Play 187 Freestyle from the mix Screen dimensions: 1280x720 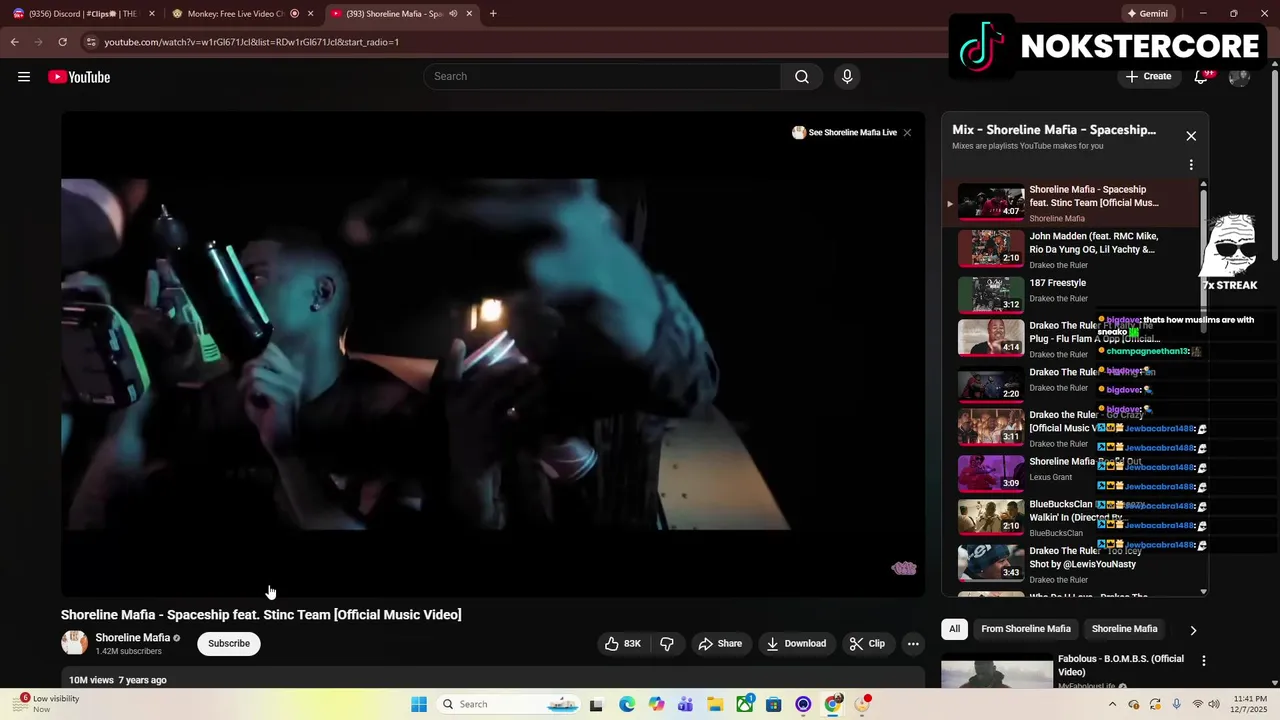click(1070, 295)
